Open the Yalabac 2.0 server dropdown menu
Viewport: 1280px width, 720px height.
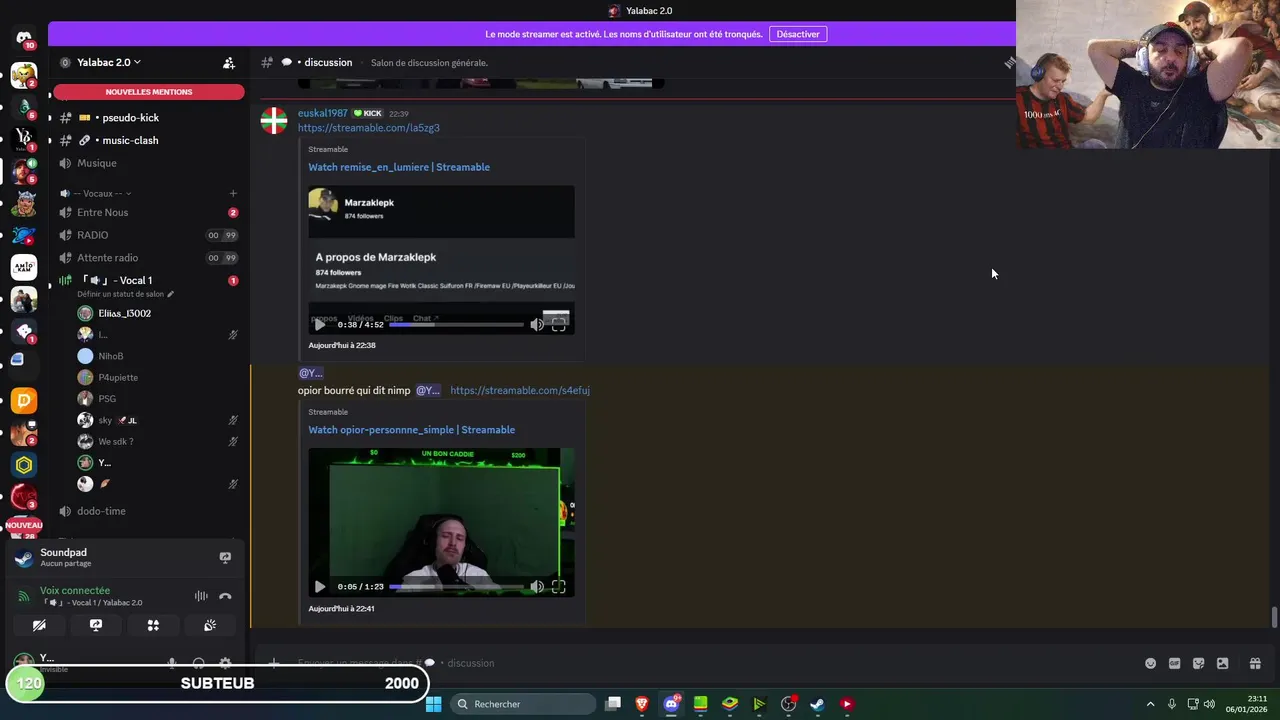pos(108,62)
